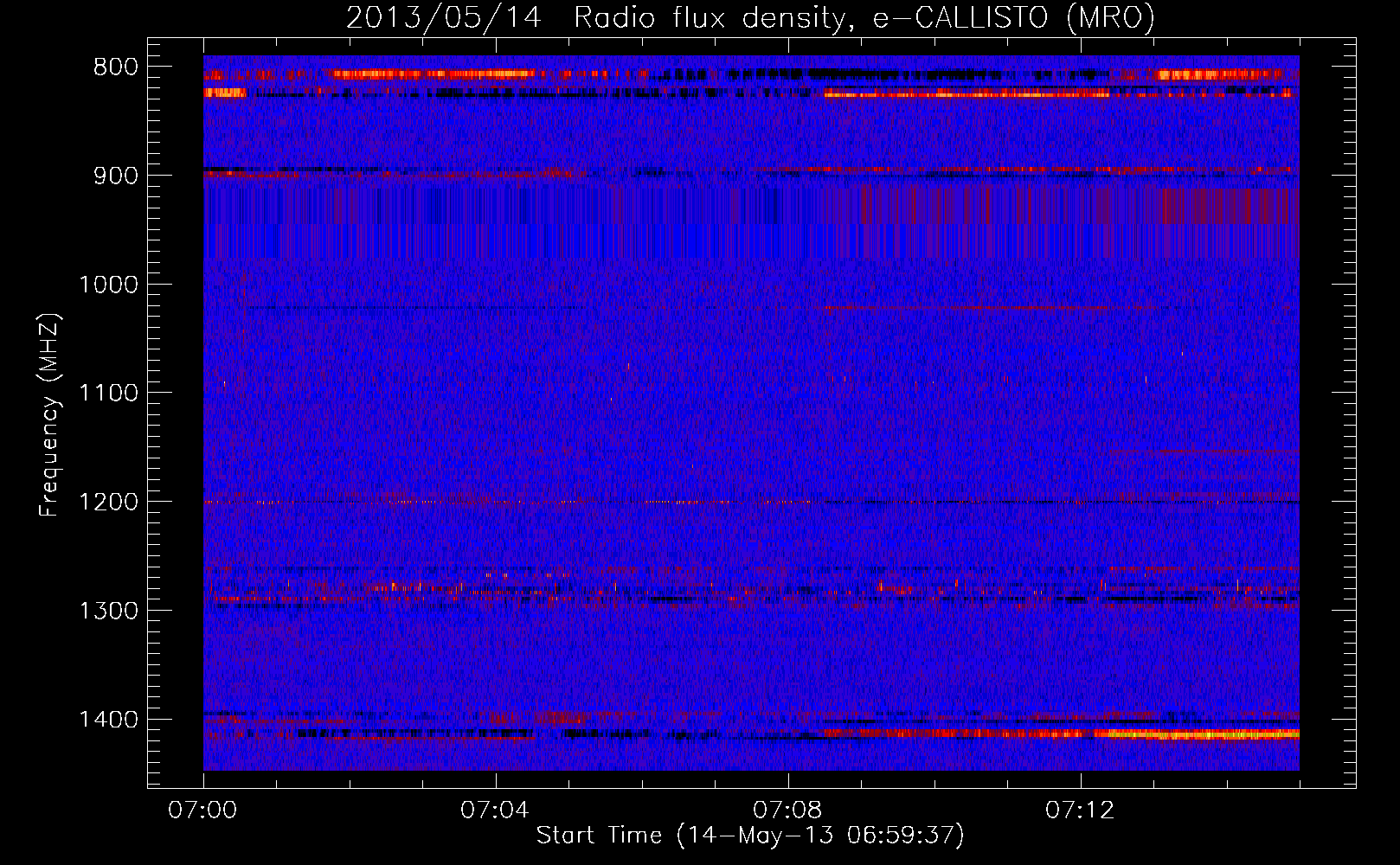The image size is (1400, 865).
Task: Click the '1300' frequency axis label
Action: tap(109, 611)
